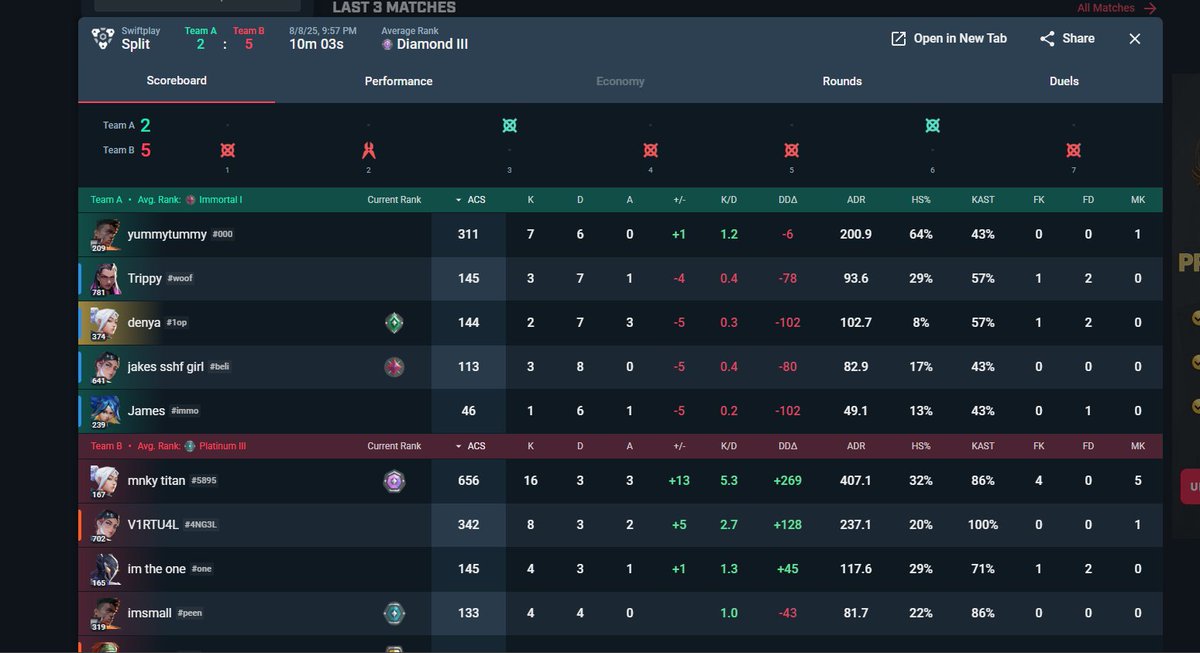Click the Share icon
Viewport: 1200px width, 653px height.
1047,38
